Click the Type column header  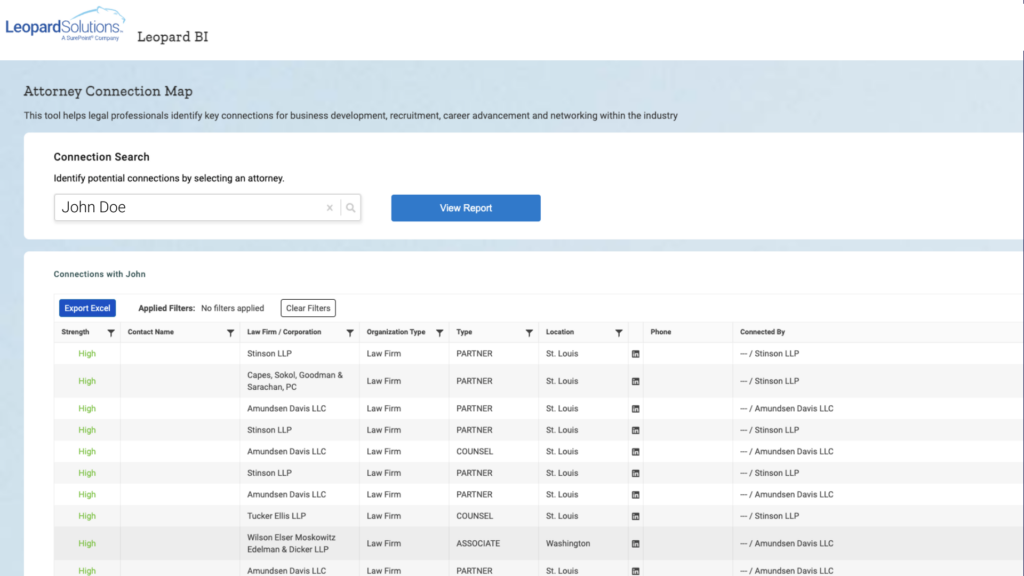pos(464,332)
